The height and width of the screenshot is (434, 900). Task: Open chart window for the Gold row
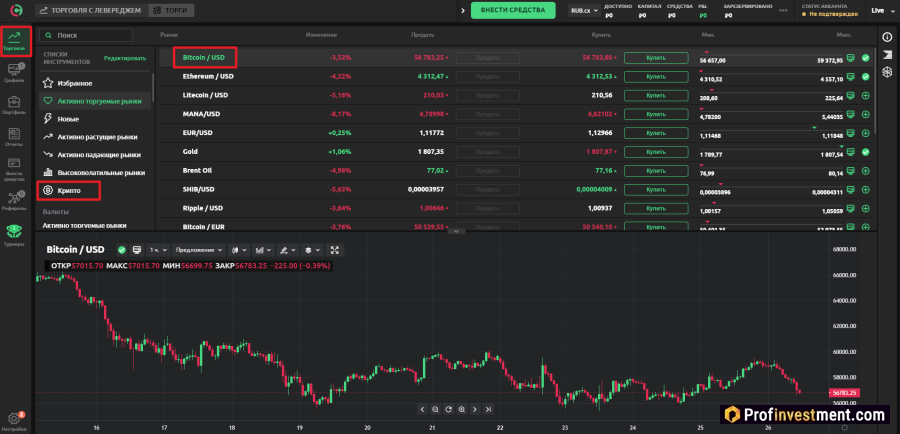coord(851,152)
